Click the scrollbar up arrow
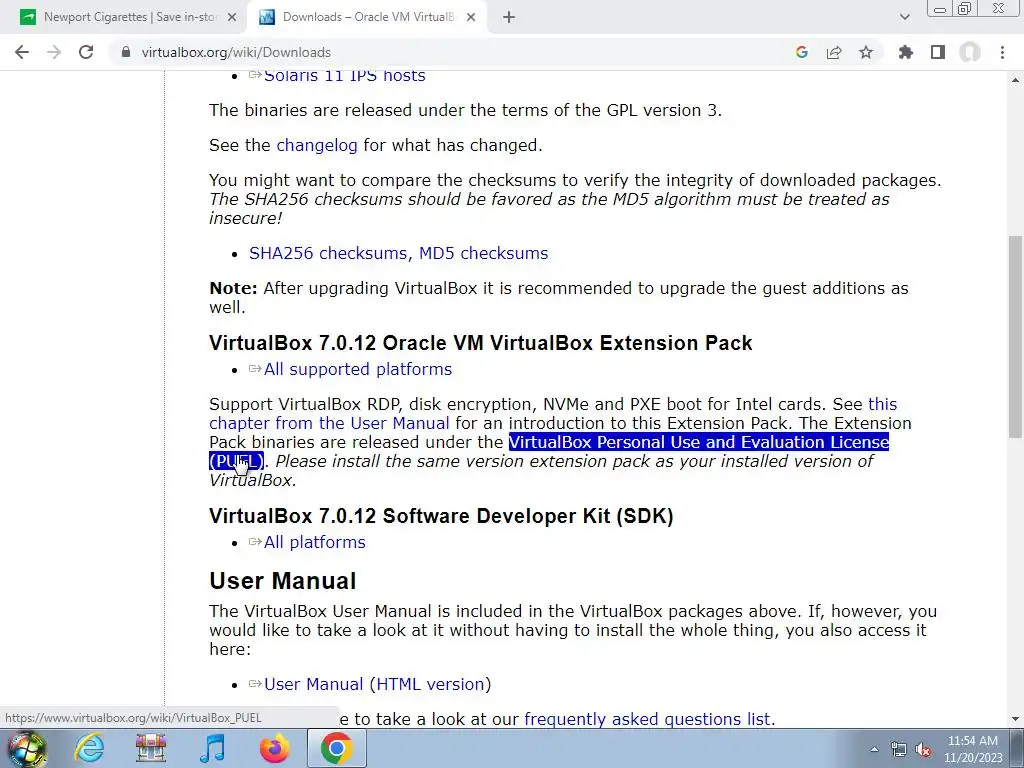The height and width of the screenshot is (768, 1024). click(x=1015, y=80)
